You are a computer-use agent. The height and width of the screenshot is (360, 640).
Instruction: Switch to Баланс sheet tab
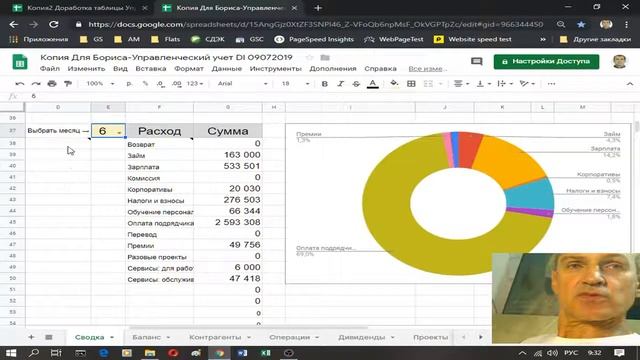pos(147,337)
